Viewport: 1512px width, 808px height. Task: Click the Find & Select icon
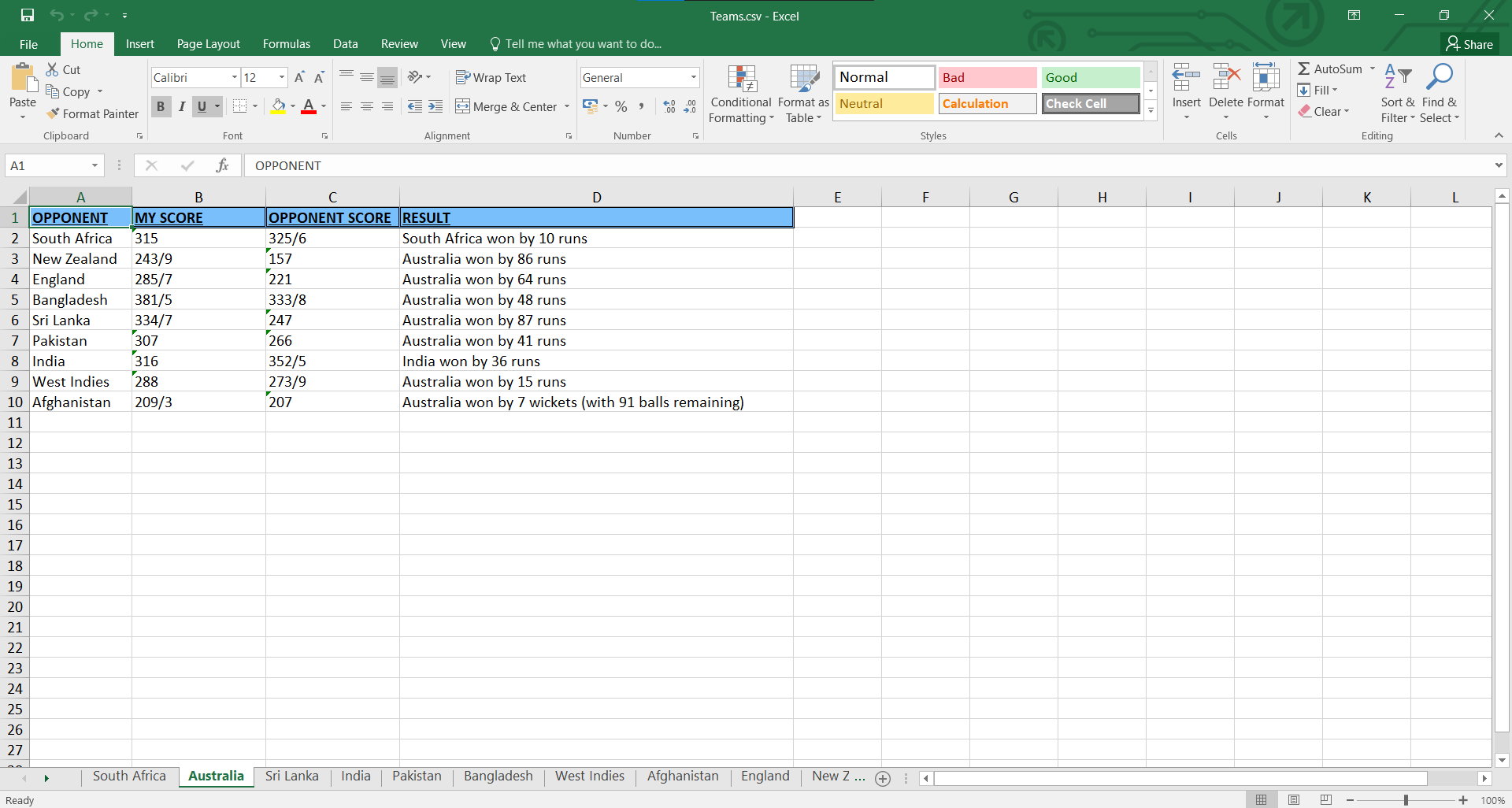point(1440,93)
